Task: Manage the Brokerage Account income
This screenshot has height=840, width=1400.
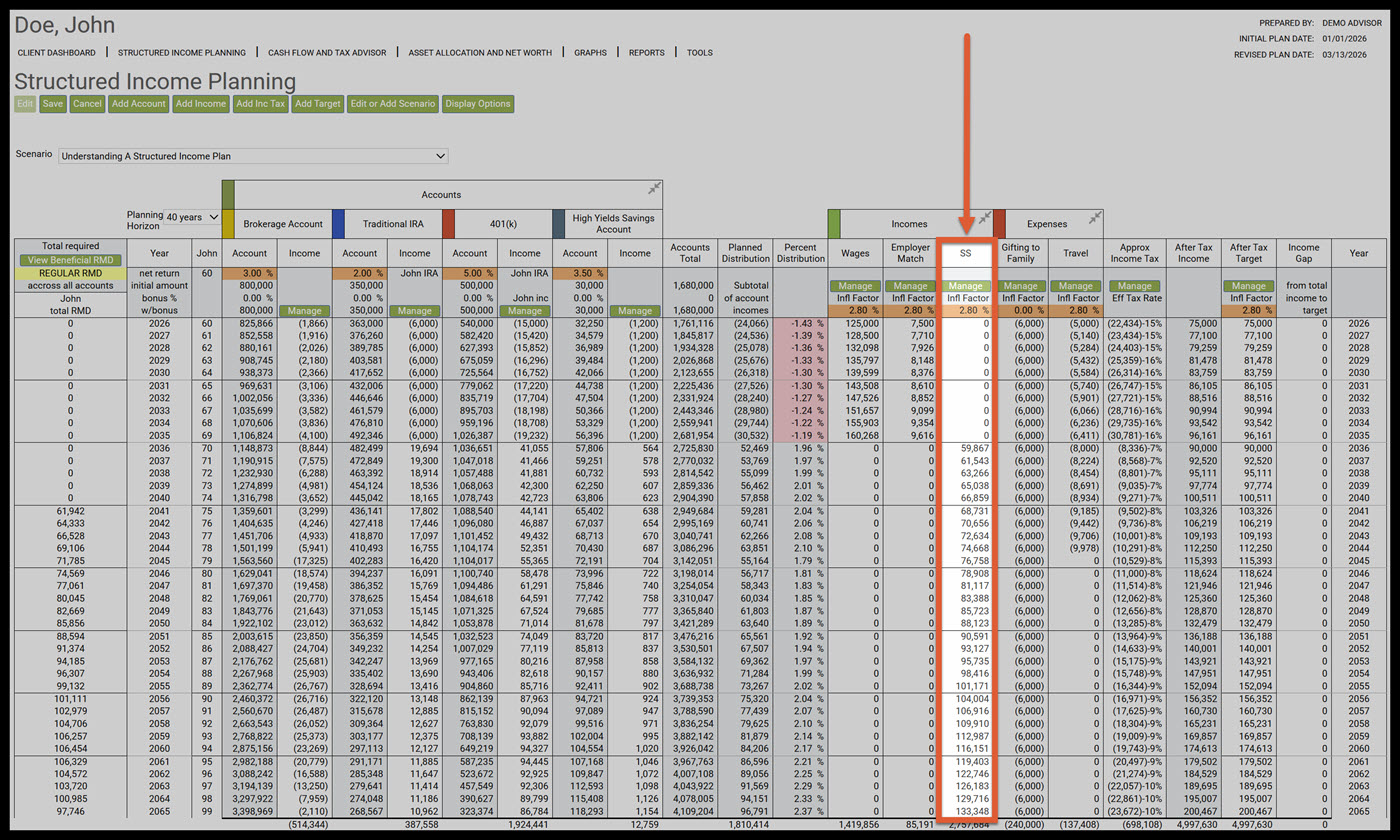Action: point(304,311)
